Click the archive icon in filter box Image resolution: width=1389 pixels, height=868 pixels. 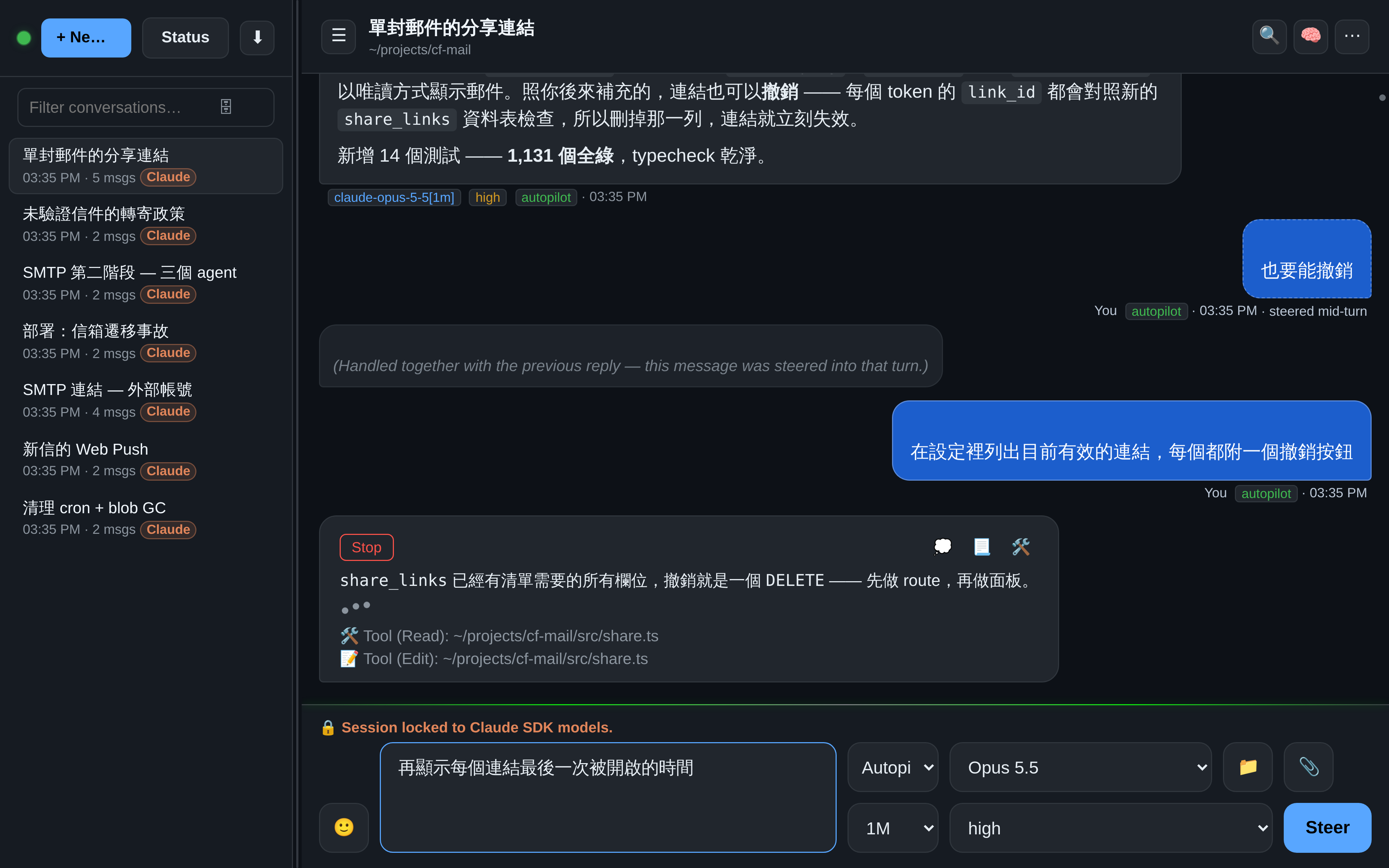coord(226,107)
